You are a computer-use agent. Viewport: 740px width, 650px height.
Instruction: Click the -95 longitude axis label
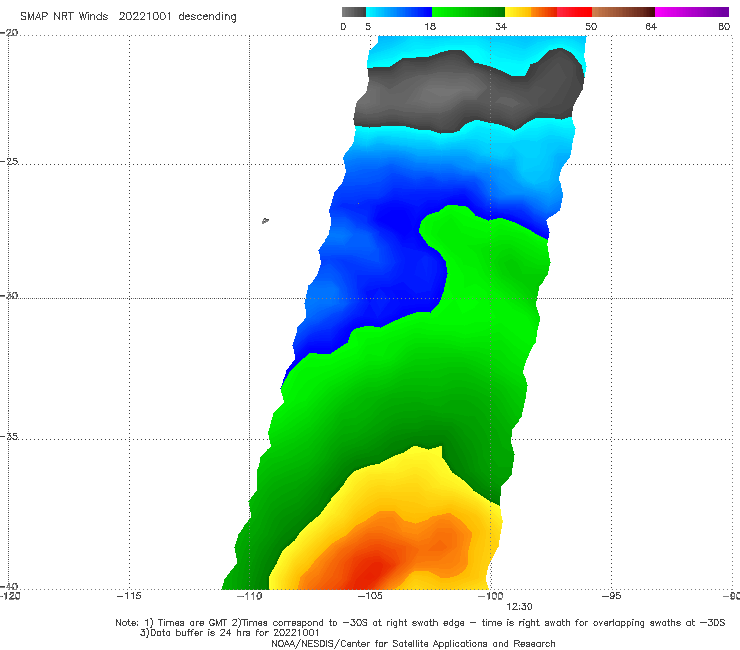[612, 596]
